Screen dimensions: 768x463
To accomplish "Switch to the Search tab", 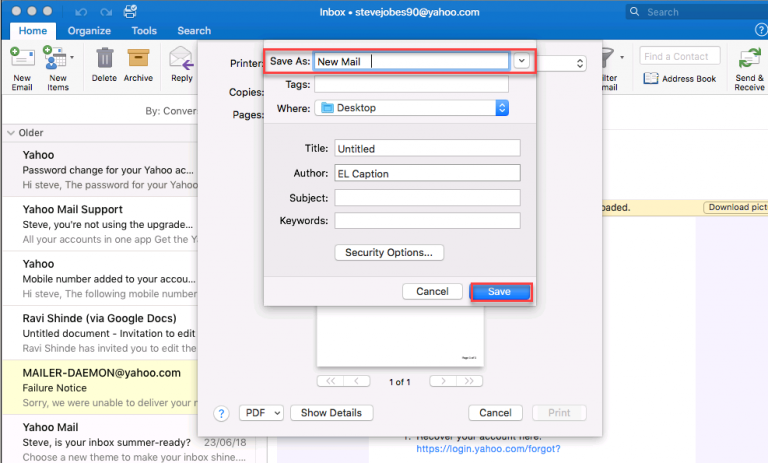I will (194, 30).
